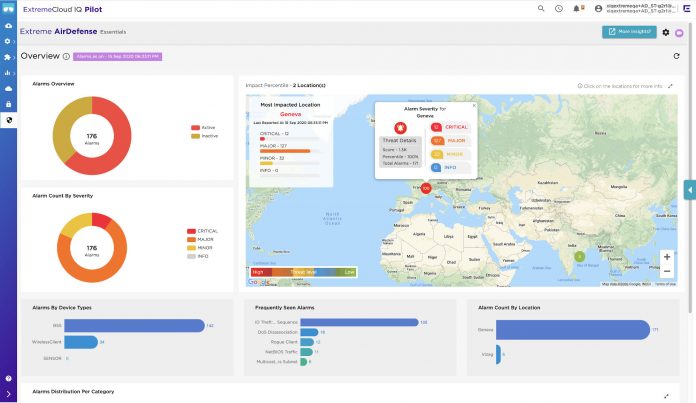Expand the Alarms Distribution Per Category panel

pyautogui.click(x=667, y=396)
